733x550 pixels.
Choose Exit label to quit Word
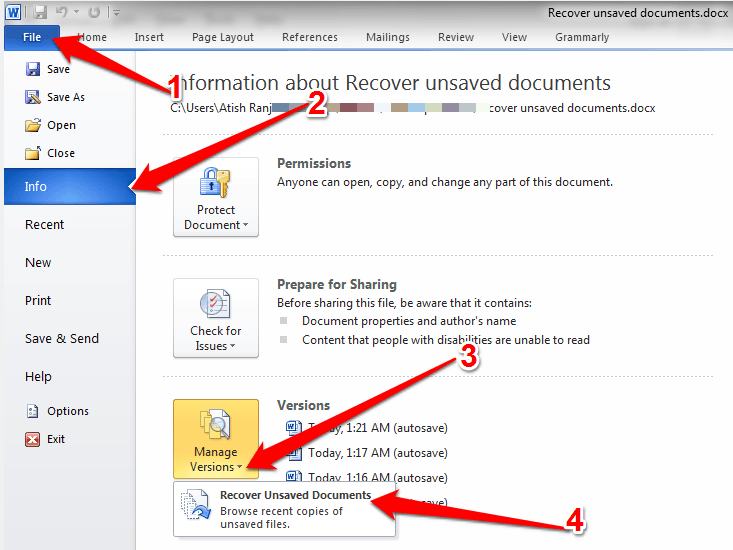[56, 439]
